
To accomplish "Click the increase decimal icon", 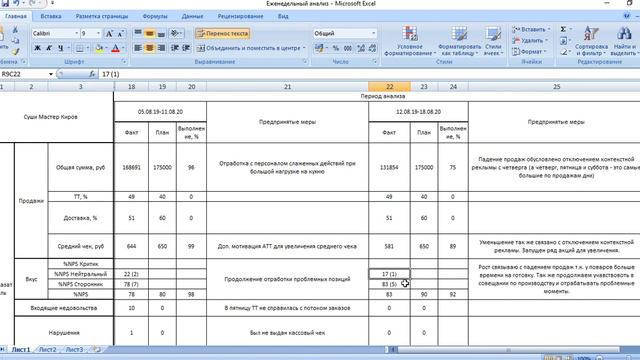I will pos(361,48).
